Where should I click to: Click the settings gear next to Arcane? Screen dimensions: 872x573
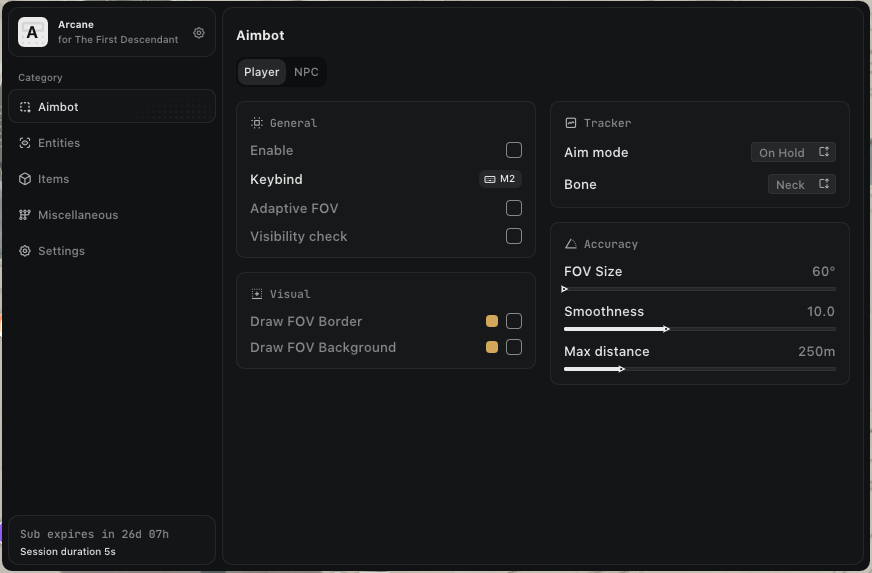(x=199, y=33)
